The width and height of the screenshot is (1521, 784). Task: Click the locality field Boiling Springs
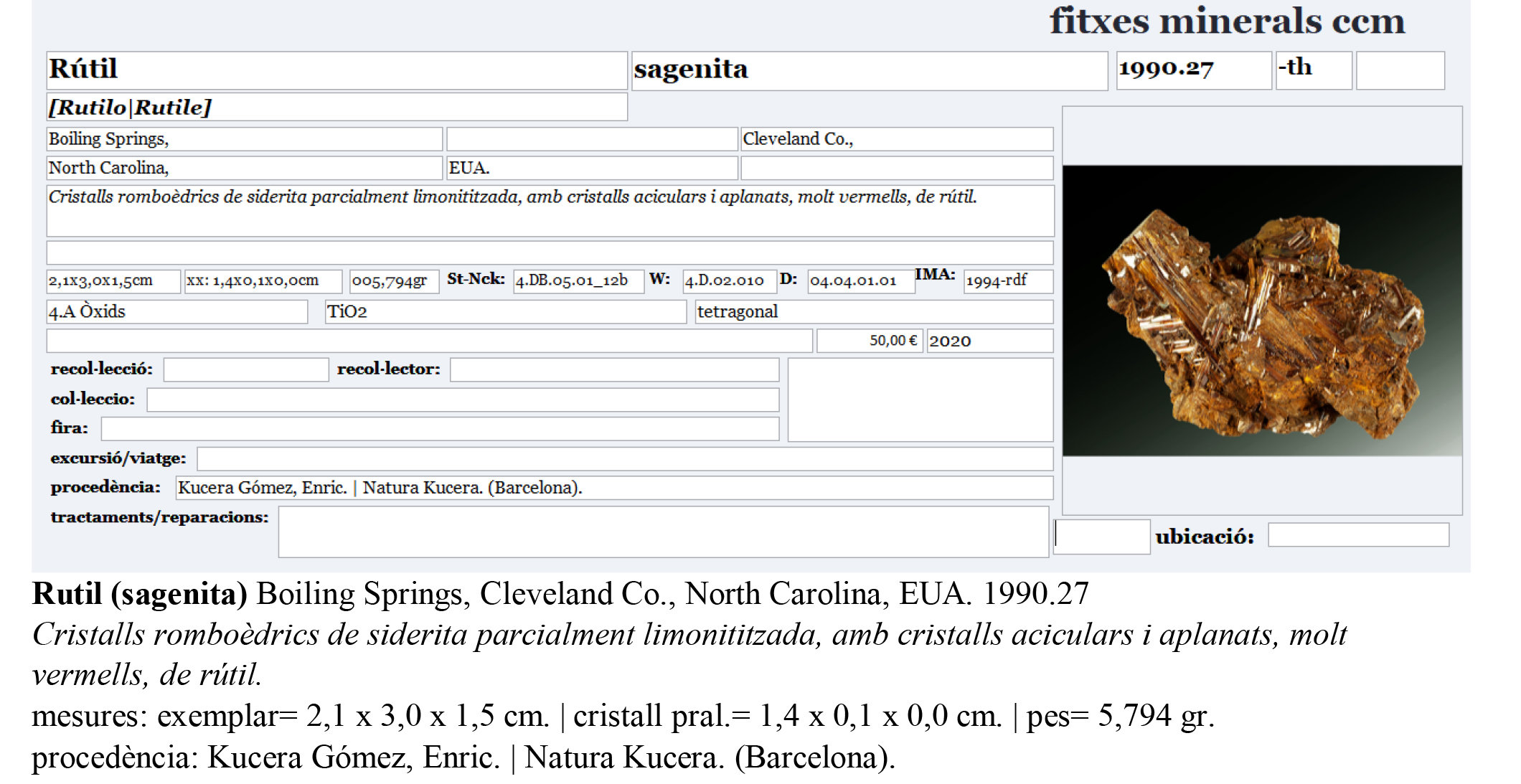coord(244,138)
